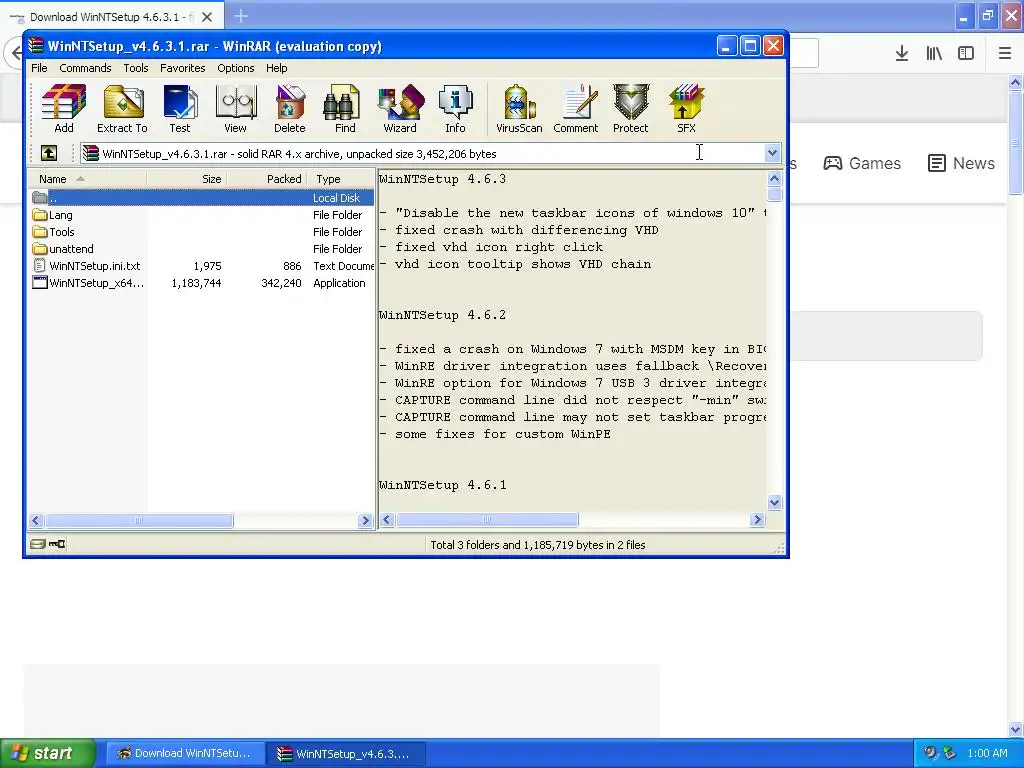Image resolution: width=1024 pixels, height=768 pixels.
Task: Click the system tray clock
Action: [x=987, y=753]
